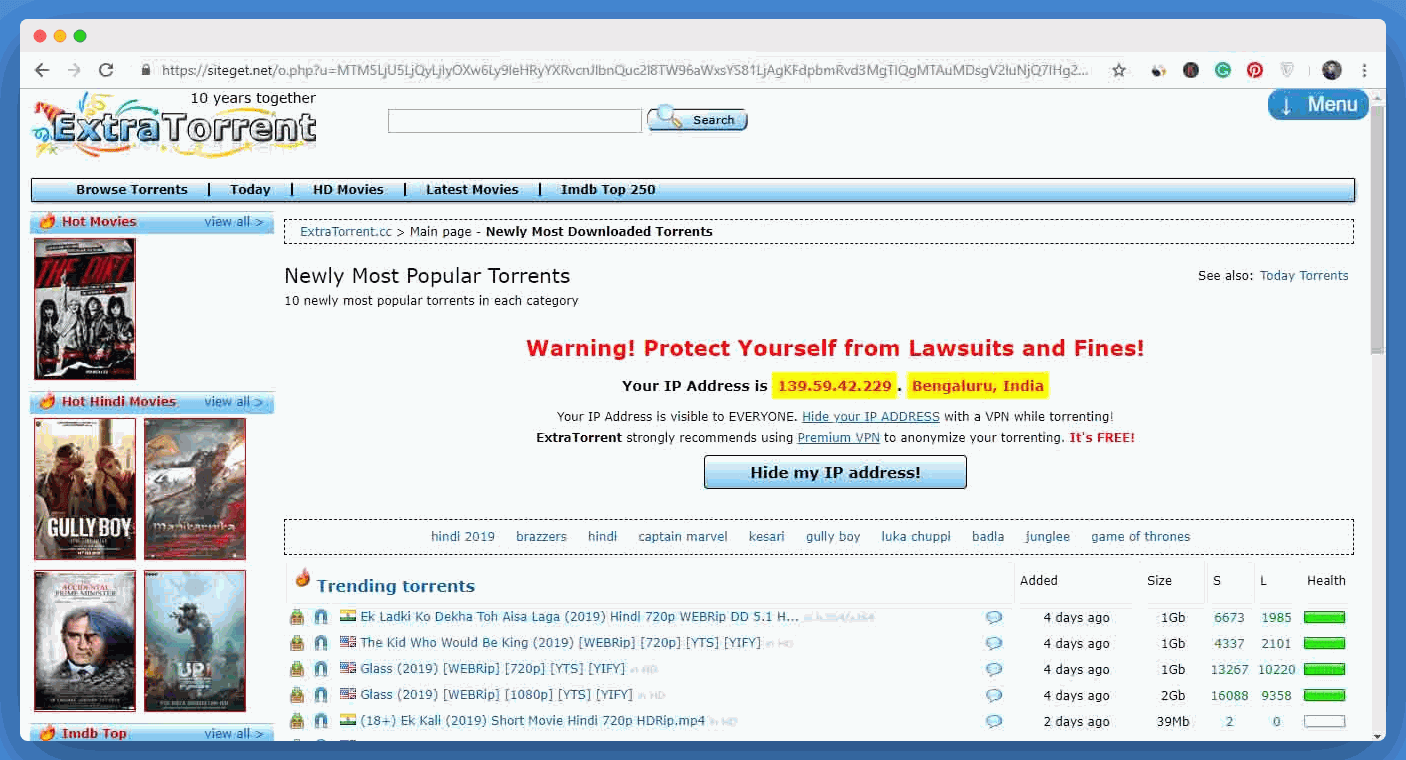The image size is (1406, 760).
Task: Open the Pinterest extension icon
Action: click(1254, 70)
